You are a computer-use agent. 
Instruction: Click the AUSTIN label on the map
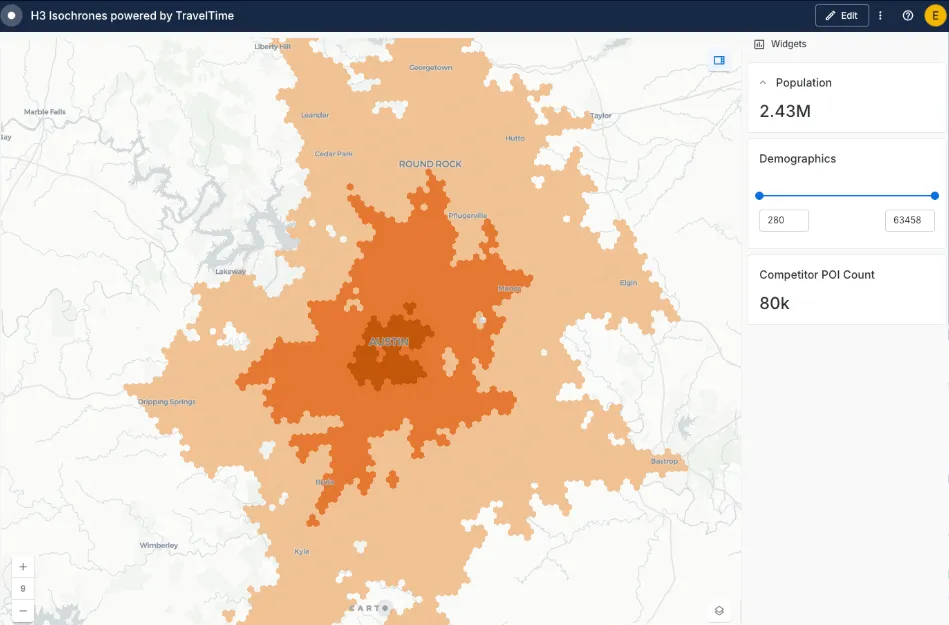pyautogui.click(x=388, y=342)
